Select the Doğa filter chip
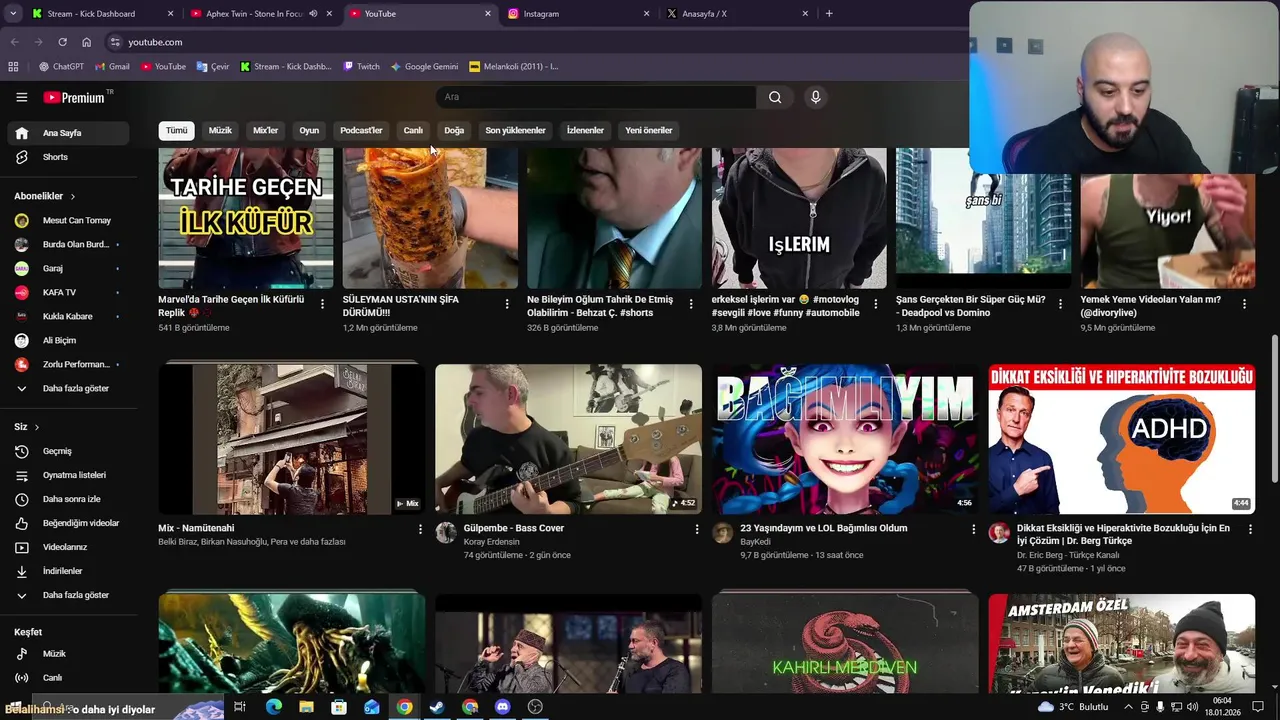The image size is (1280, 720). tap(454, 130)
